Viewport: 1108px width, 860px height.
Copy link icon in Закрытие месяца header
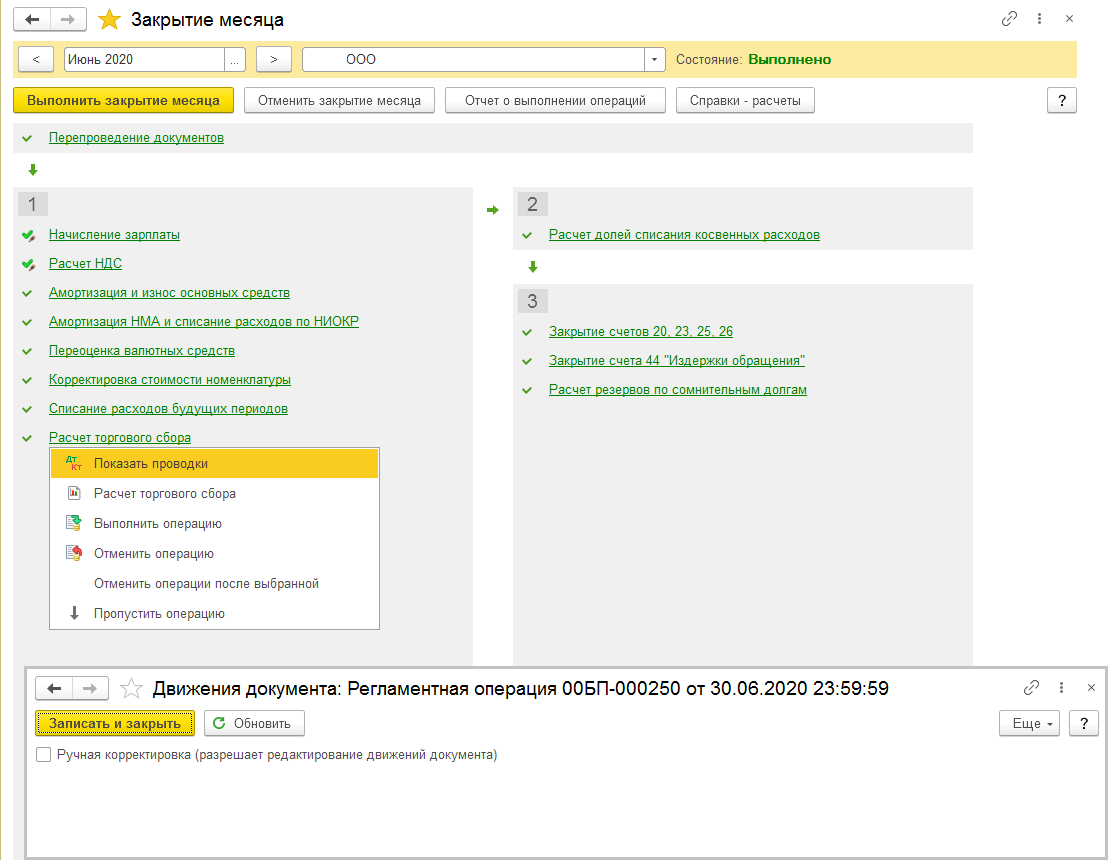pyautogui.click(x=1009, y=19)
